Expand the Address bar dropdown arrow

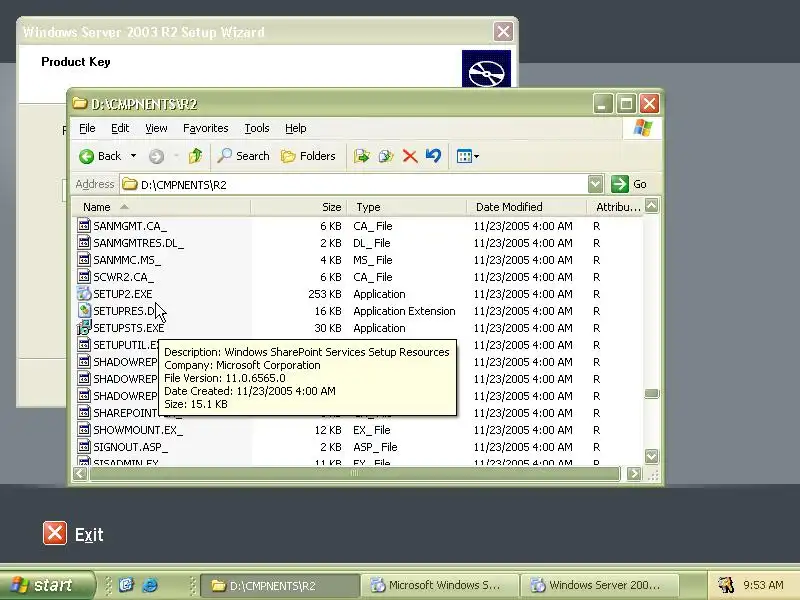[595, 184]
